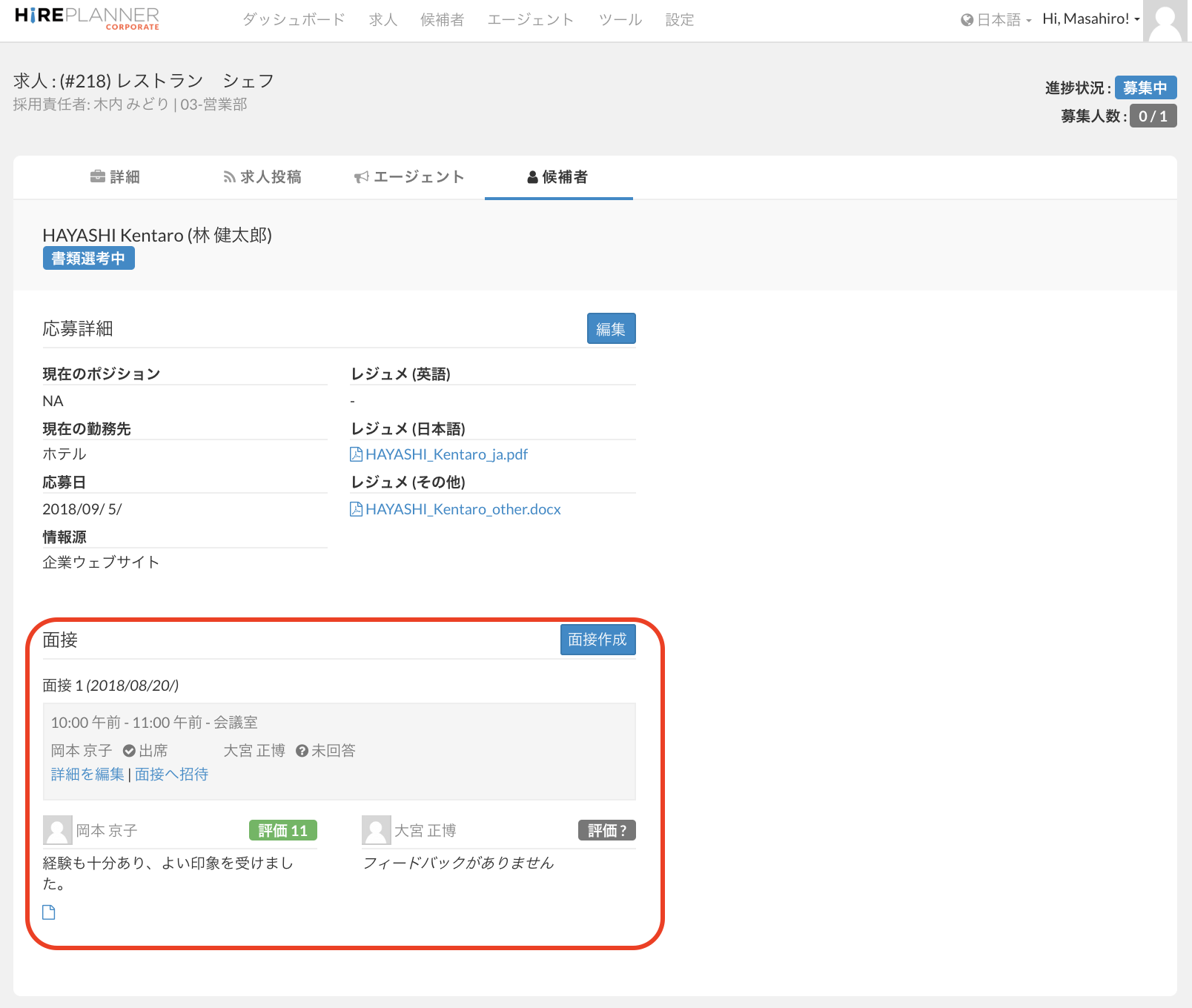This screenshot has height=1008, width=1192.
Task: Click the 未回答 question mark status icon
Action: coord(302,751)
